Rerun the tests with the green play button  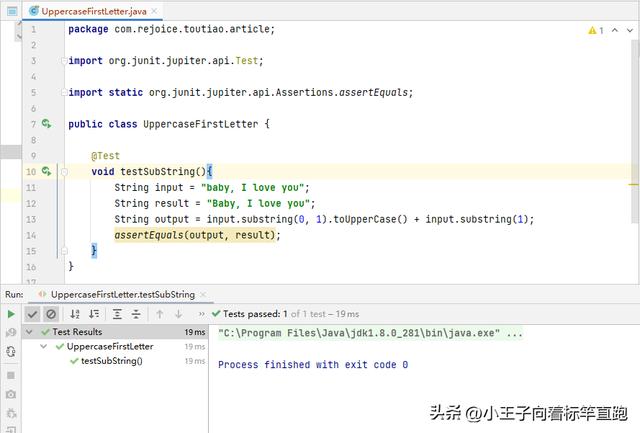[x=11, y=314]
